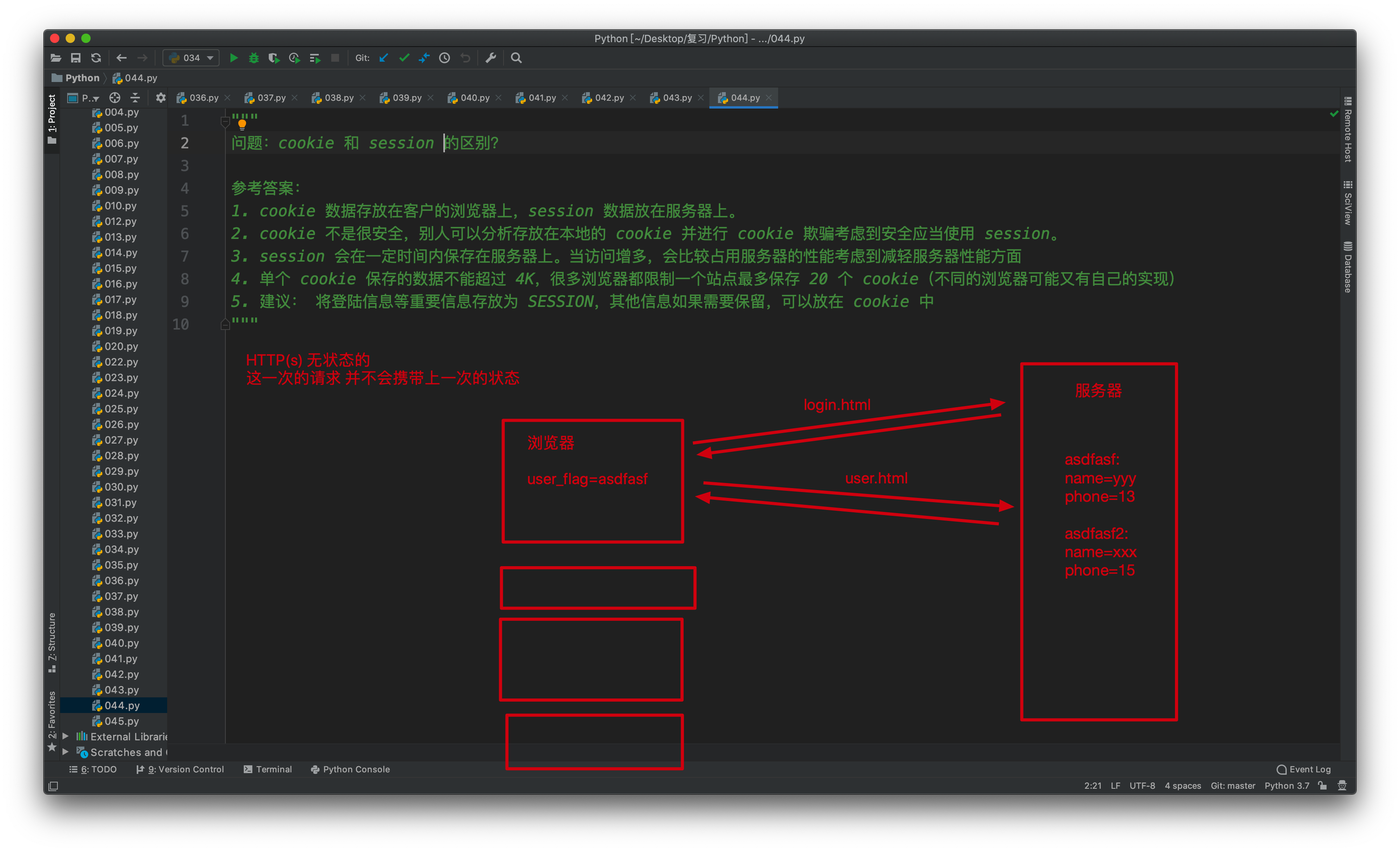Collapse docstring fold marker at line 1
The height and width of the screenshot is (852, 1400).
pyautogui.click(x=225, y=121)
